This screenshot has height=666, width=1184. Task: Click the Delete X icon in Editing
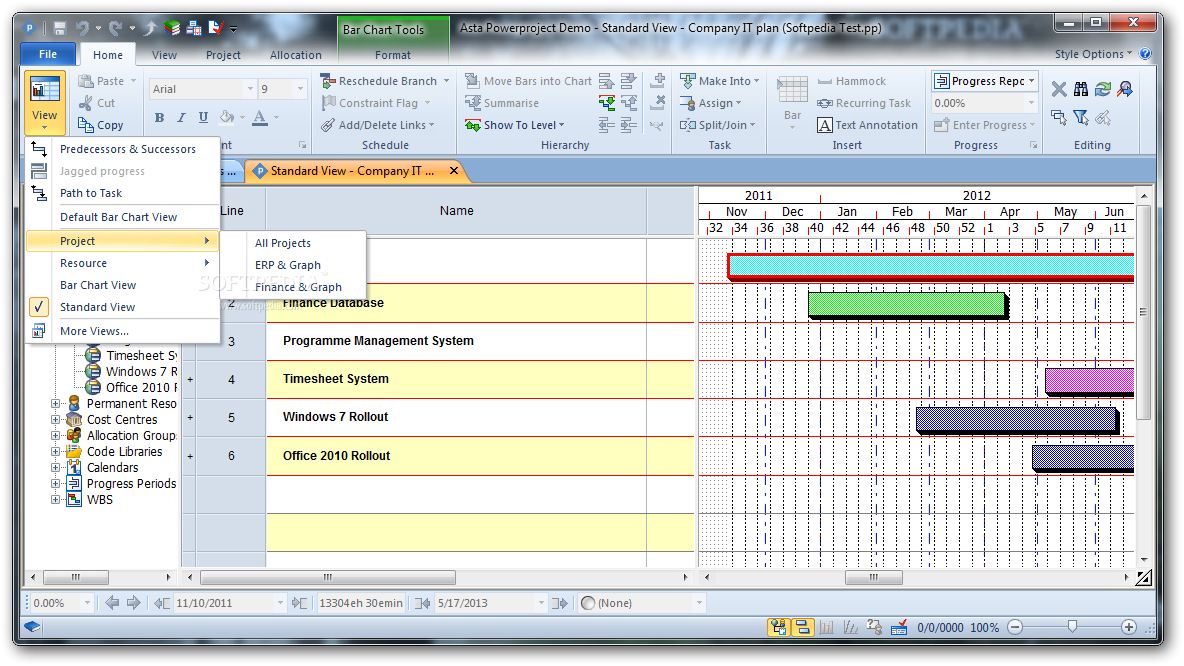1059,89
